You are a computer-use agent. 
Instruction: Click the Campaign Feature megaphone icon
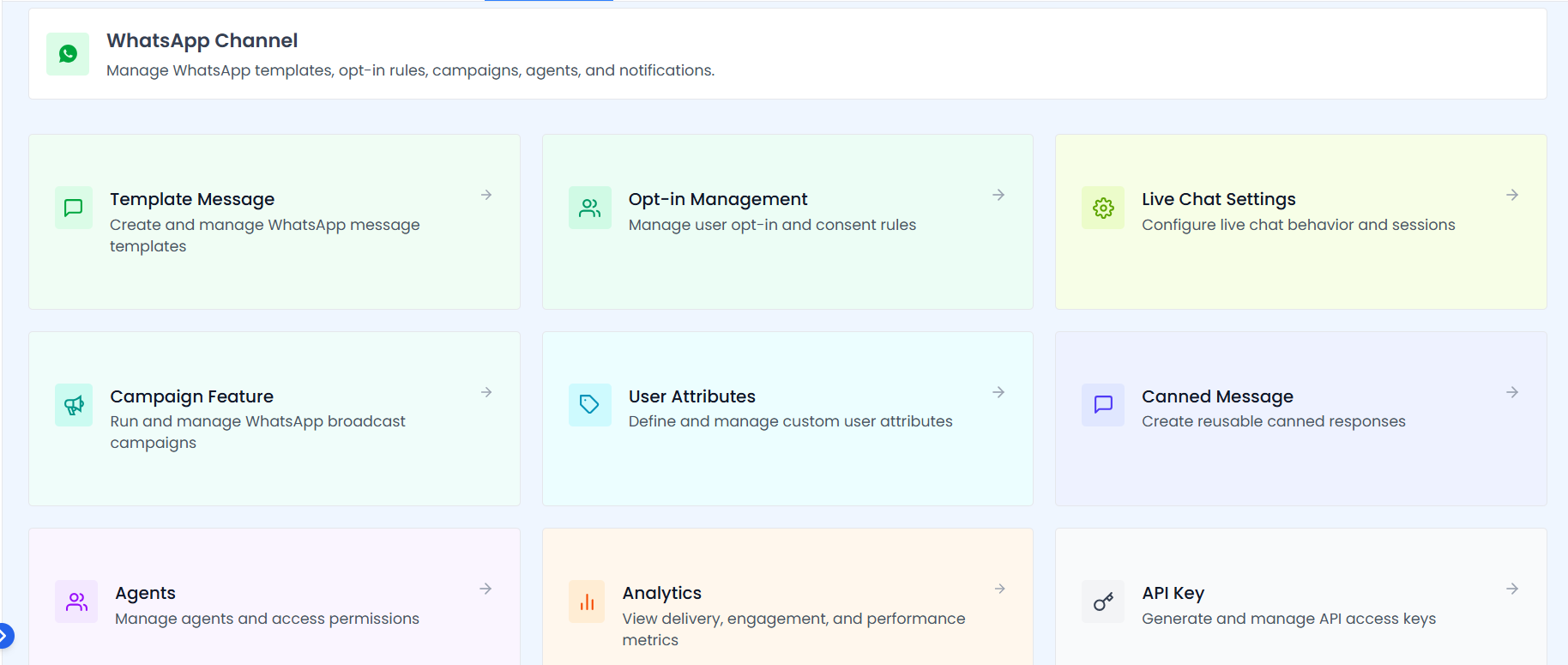[74, 405]
